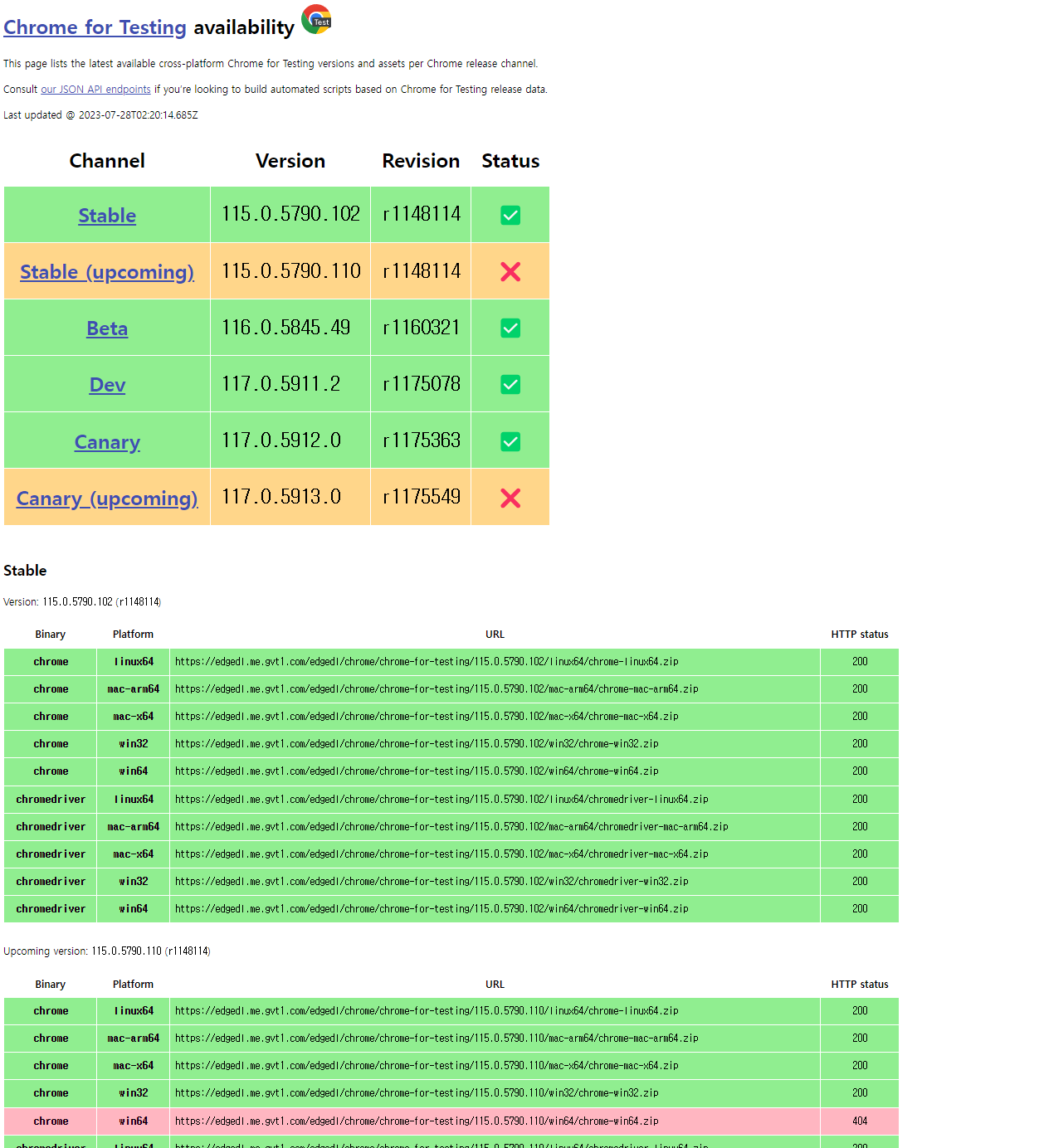Click the 102 chrome-win32.zip URL

417,744
